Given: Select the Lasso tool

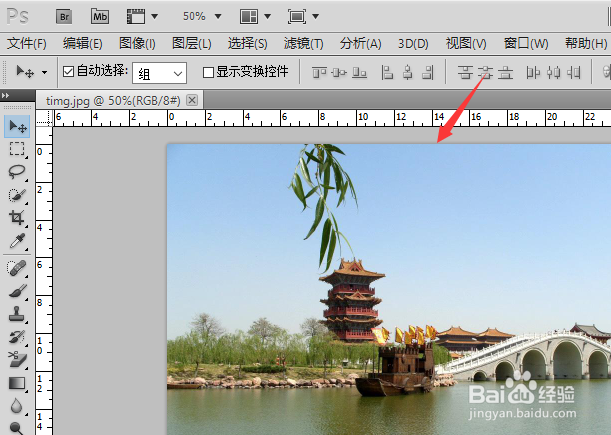Looking at the screenshot, I should pyautogui.click(x=17, y=172).
